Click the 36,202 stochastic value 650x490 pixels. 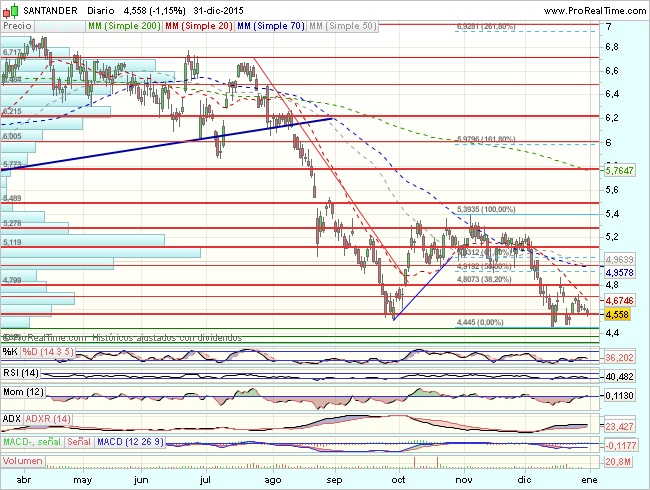coord(619,358)
